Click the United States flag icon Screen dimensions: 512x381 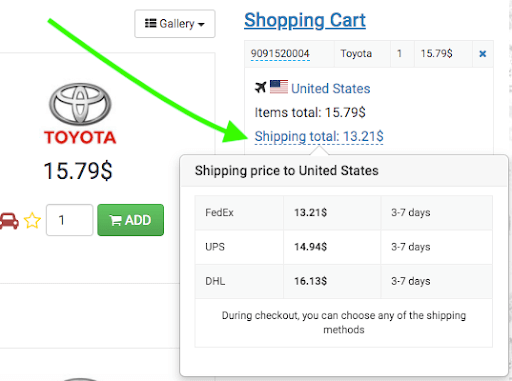click(x=279, y=87)
